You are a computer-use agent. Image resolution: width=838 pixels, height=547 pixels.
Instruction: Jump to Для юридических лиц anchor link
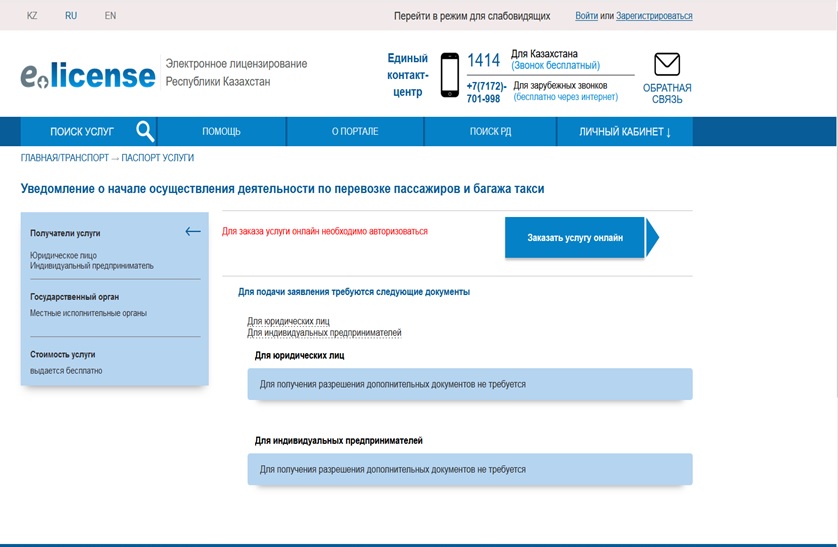coord(288,321)
